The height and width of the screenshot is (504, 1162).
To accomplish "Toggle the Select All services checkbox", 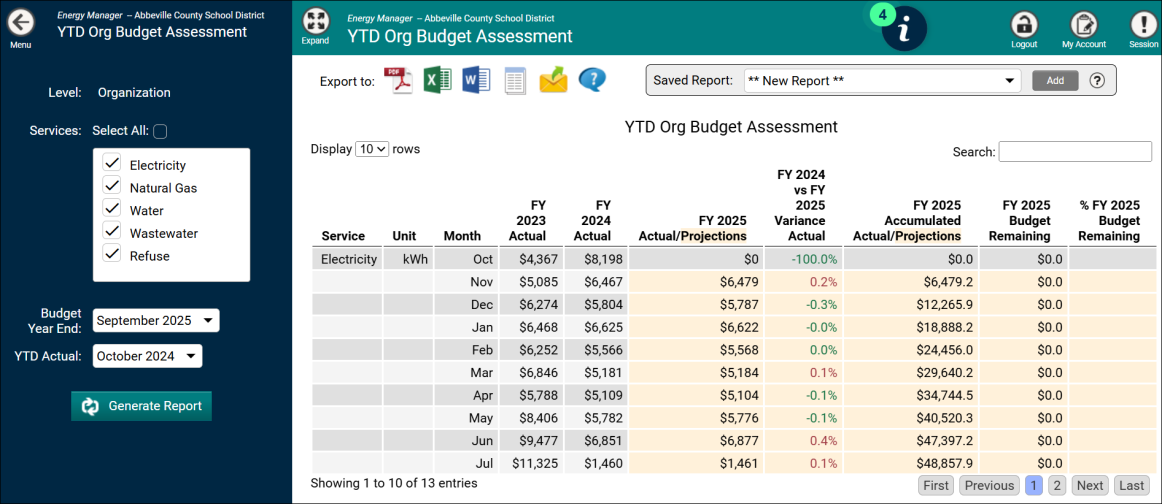I will point(160,131).
